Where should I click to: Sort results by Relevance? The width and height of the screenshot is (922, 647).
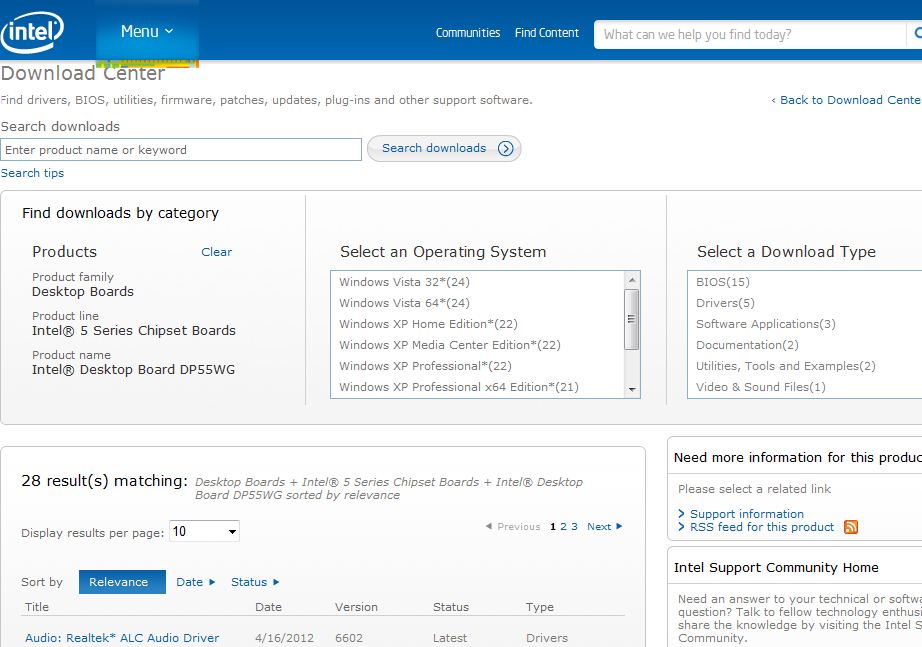pos(122,582)
